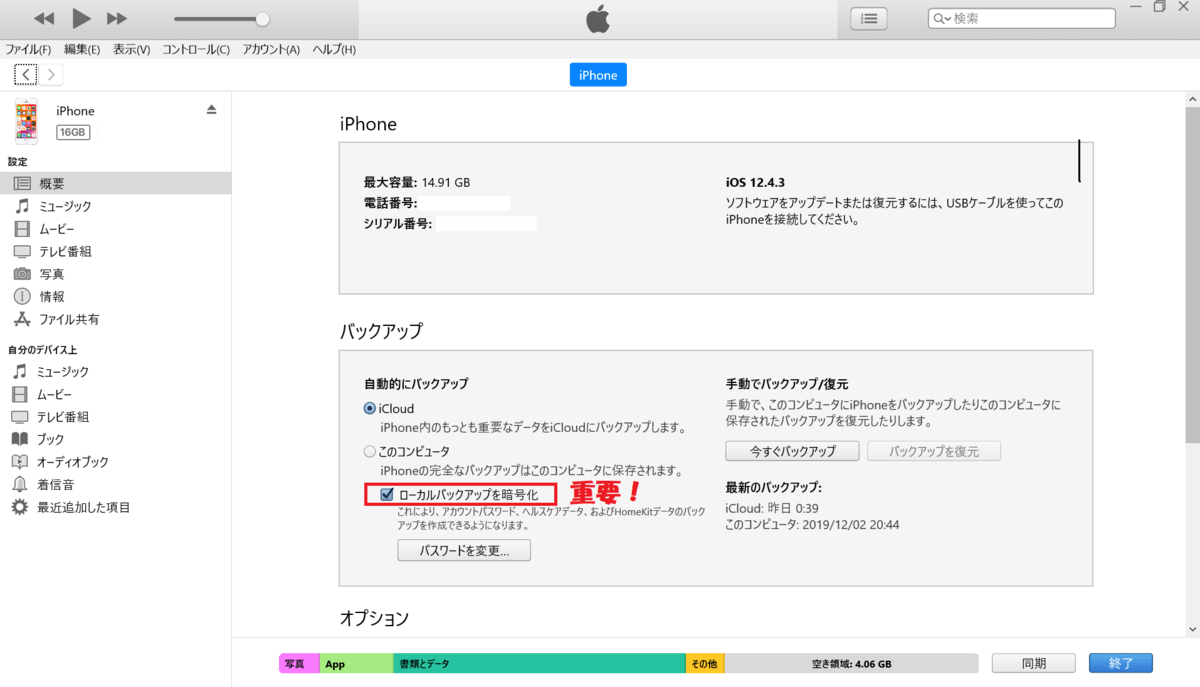Open the アカウント(A) menu
The height and width of the screenshot is (687, 1200).
[x=271, y=49]
